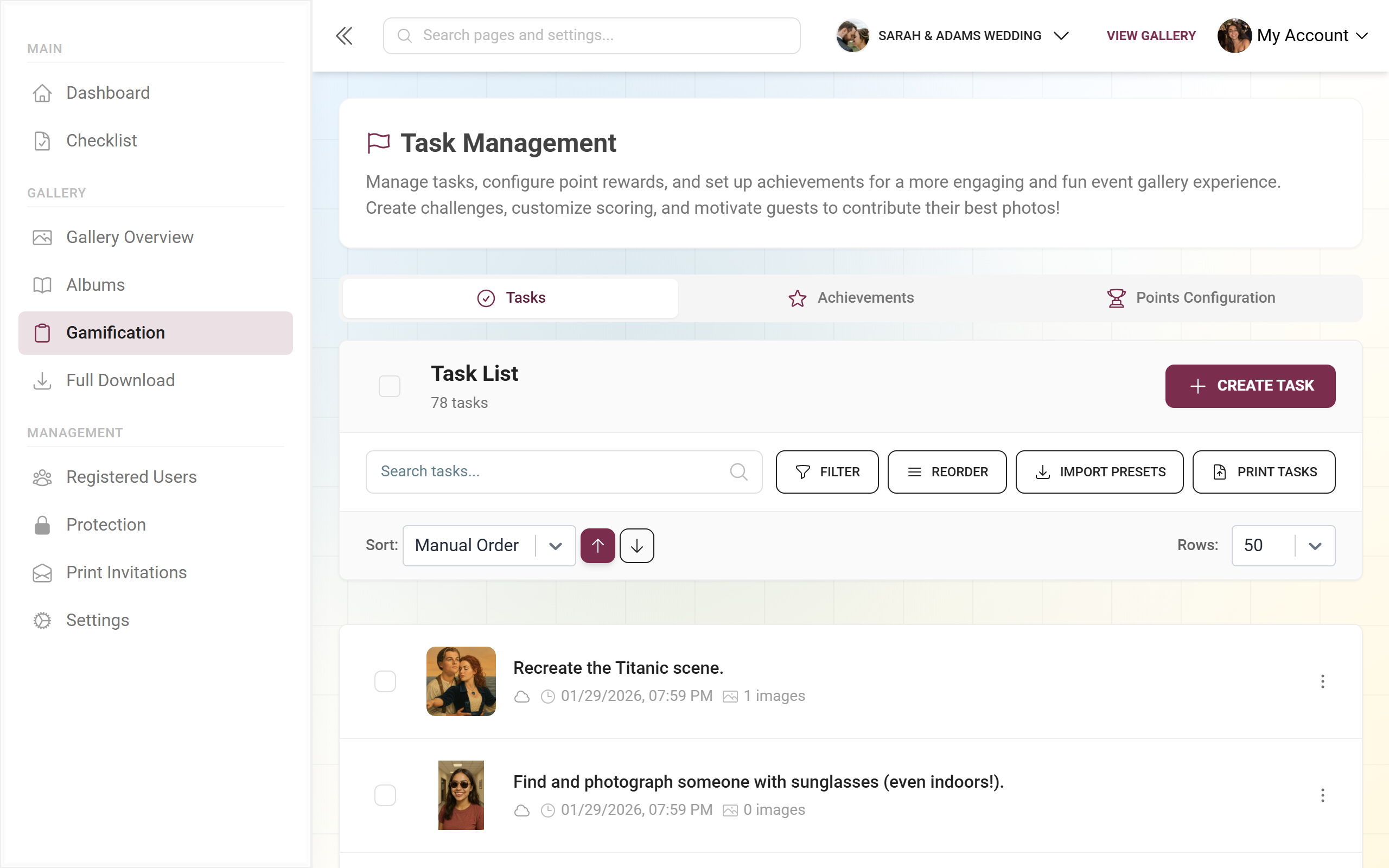Sort descending with the down arrow
Screen dimensions: 1389x868
(x=636, y=545)
